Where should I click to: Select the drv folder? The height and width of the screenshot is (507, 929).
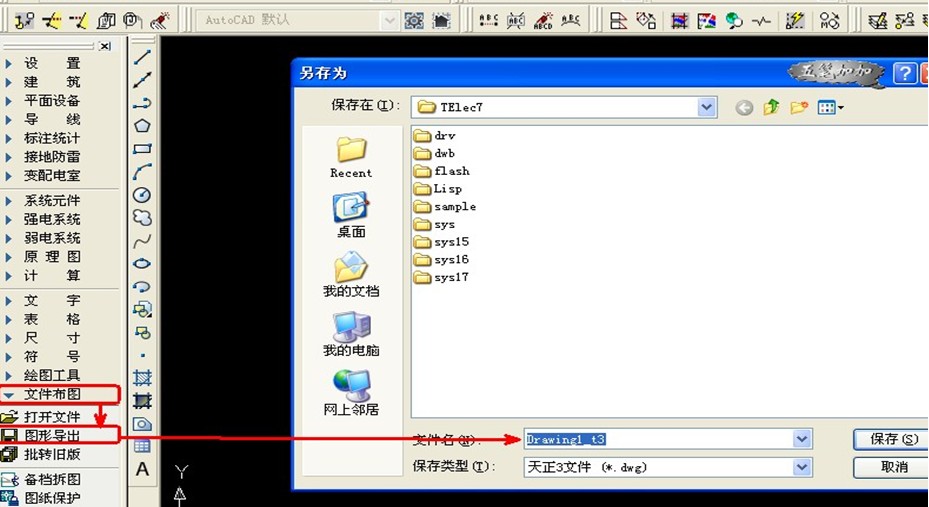(435, 136)
